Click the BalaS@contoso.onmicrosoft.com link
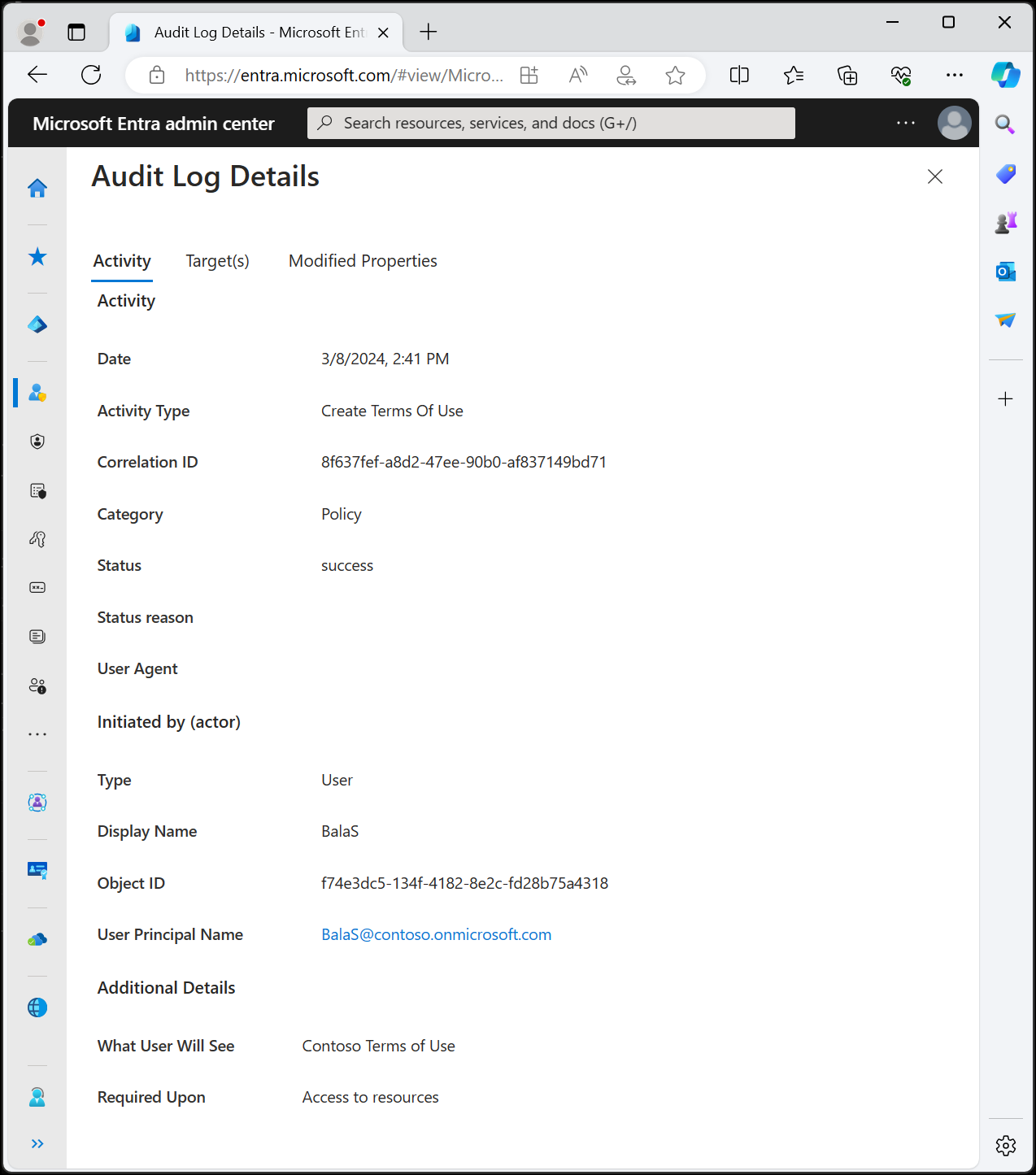This screenshot has width=1036, height=1175. point(436,934)
